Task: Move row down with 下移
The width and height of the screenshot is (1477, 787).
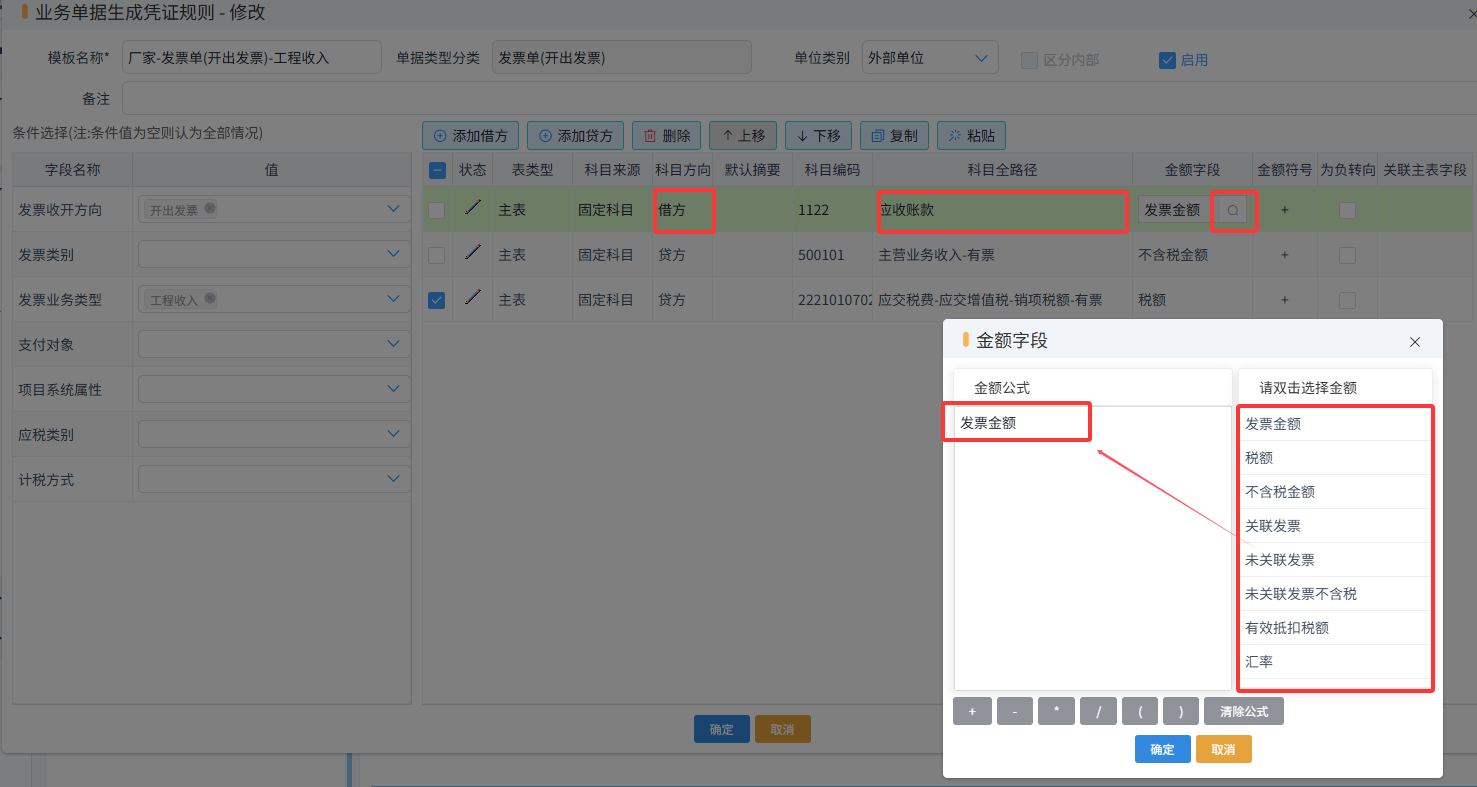Action: (x=818, y=136)
